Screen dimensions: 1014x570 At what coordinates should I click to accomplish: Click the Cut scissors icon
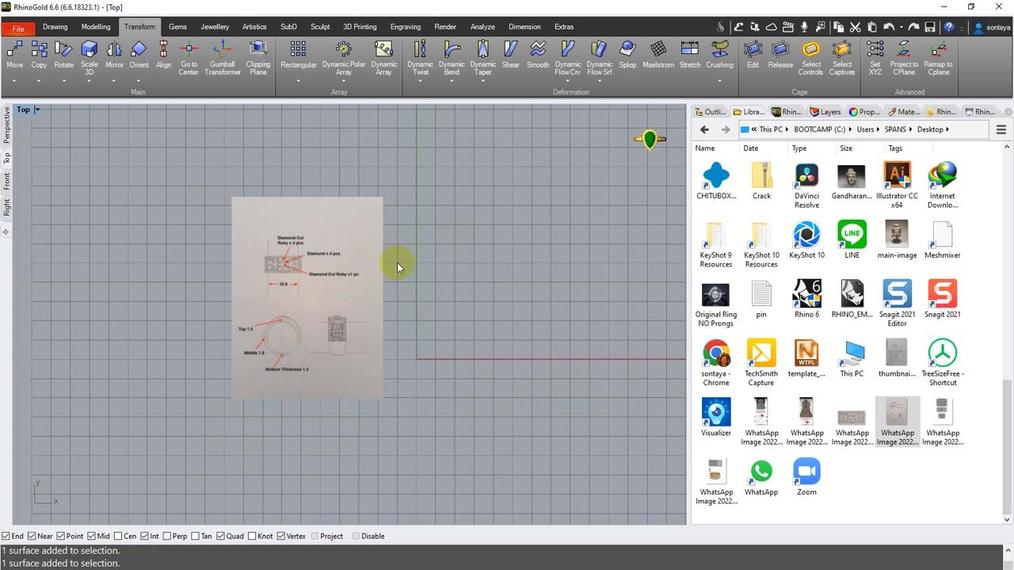point(855,27)
